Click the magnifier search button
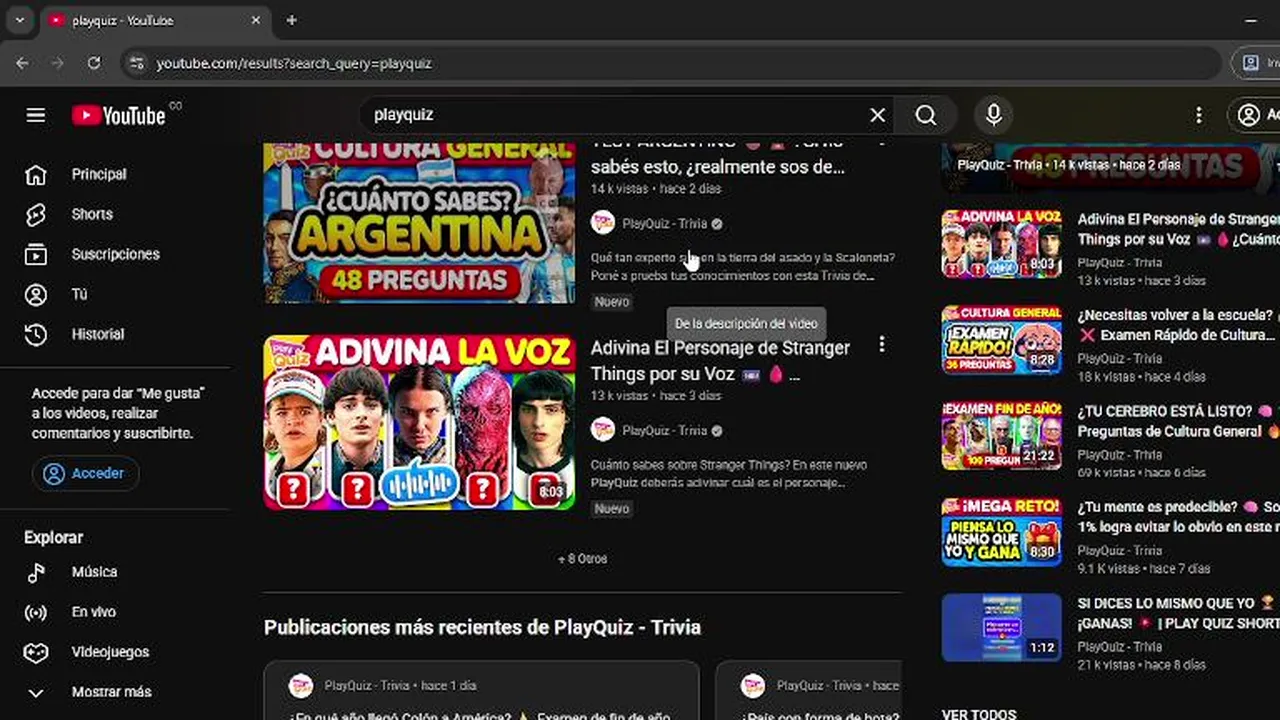Screen dimensions: 1280x720 click(926, 115)
